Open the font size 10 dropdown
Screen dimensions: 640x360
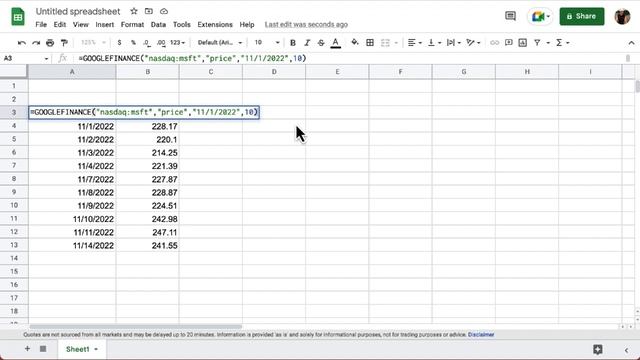(x=267, y=42)
